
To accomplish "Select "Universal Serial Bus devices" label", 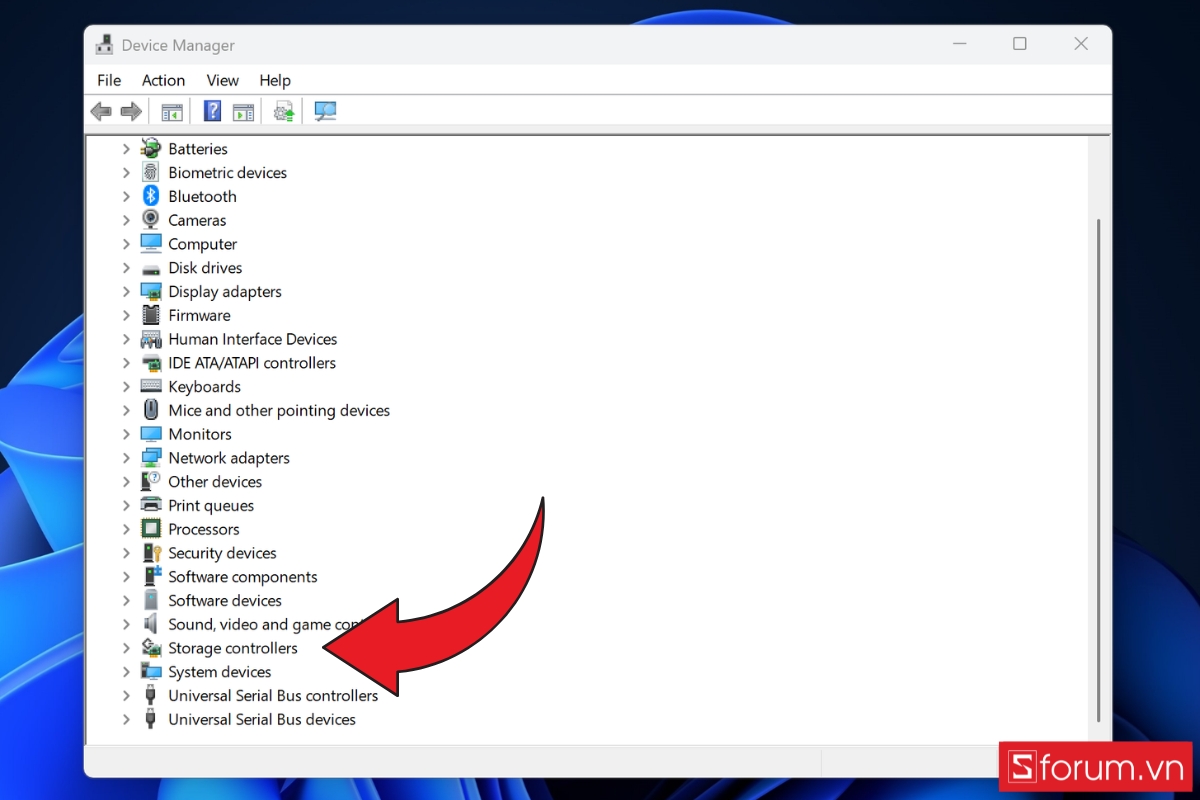I will (x=262, y=719).
